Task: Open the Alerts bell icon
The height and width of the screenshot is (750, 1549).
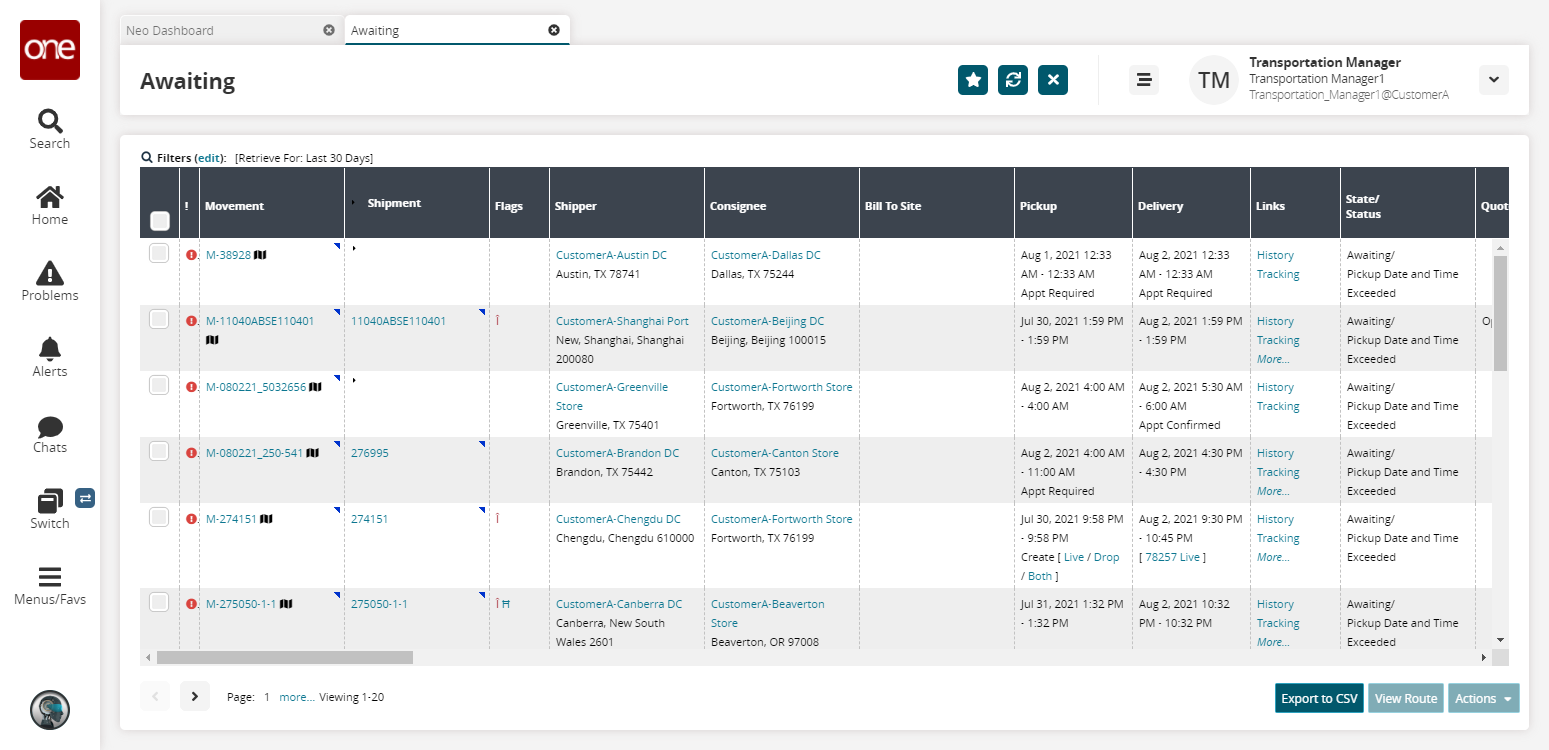Action: (x=49, y=349)
